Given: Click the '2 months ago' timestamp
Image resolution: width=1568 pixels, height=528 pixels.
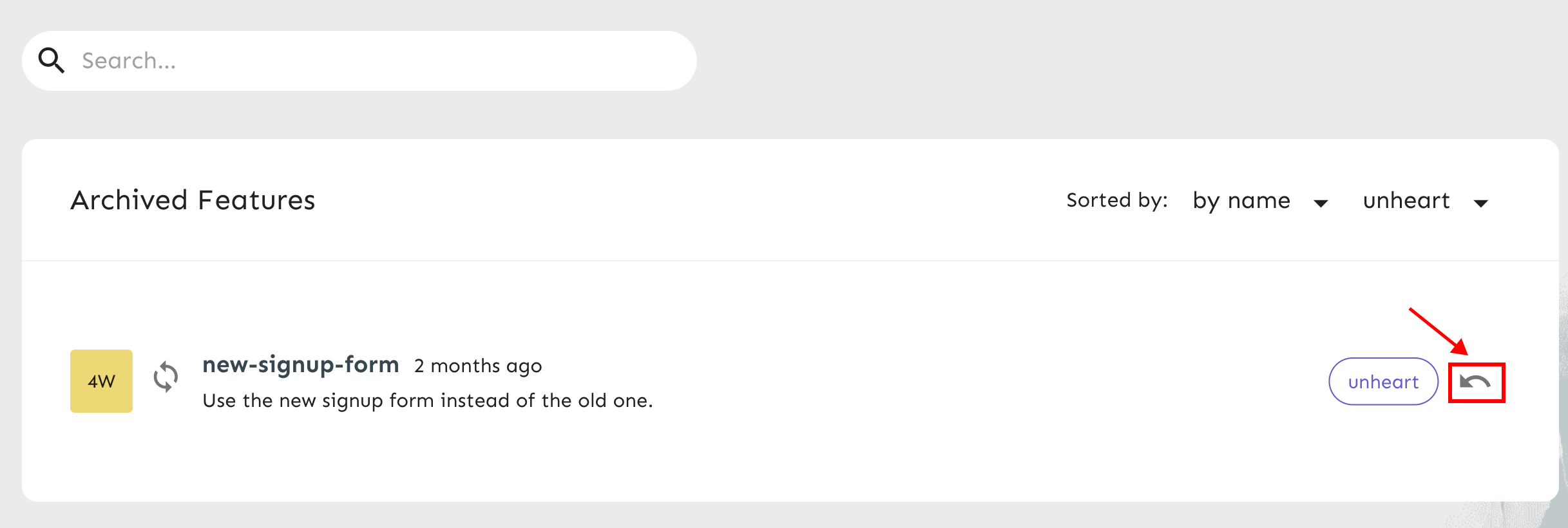Looking at the screenshot, I should point(477,366).
